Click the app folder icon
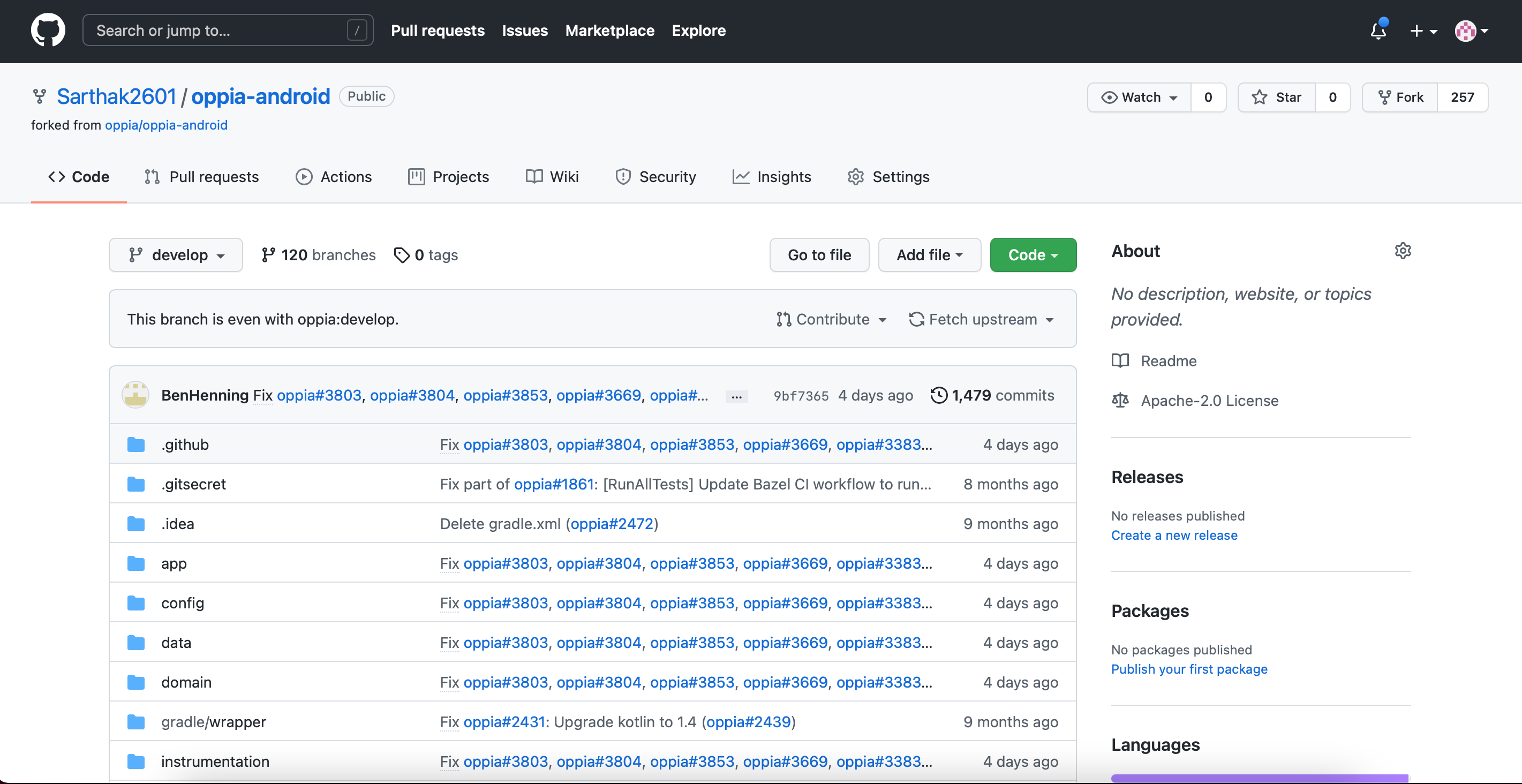The height and width of the screenshot is (784, 1522). [x=136, y=563]
